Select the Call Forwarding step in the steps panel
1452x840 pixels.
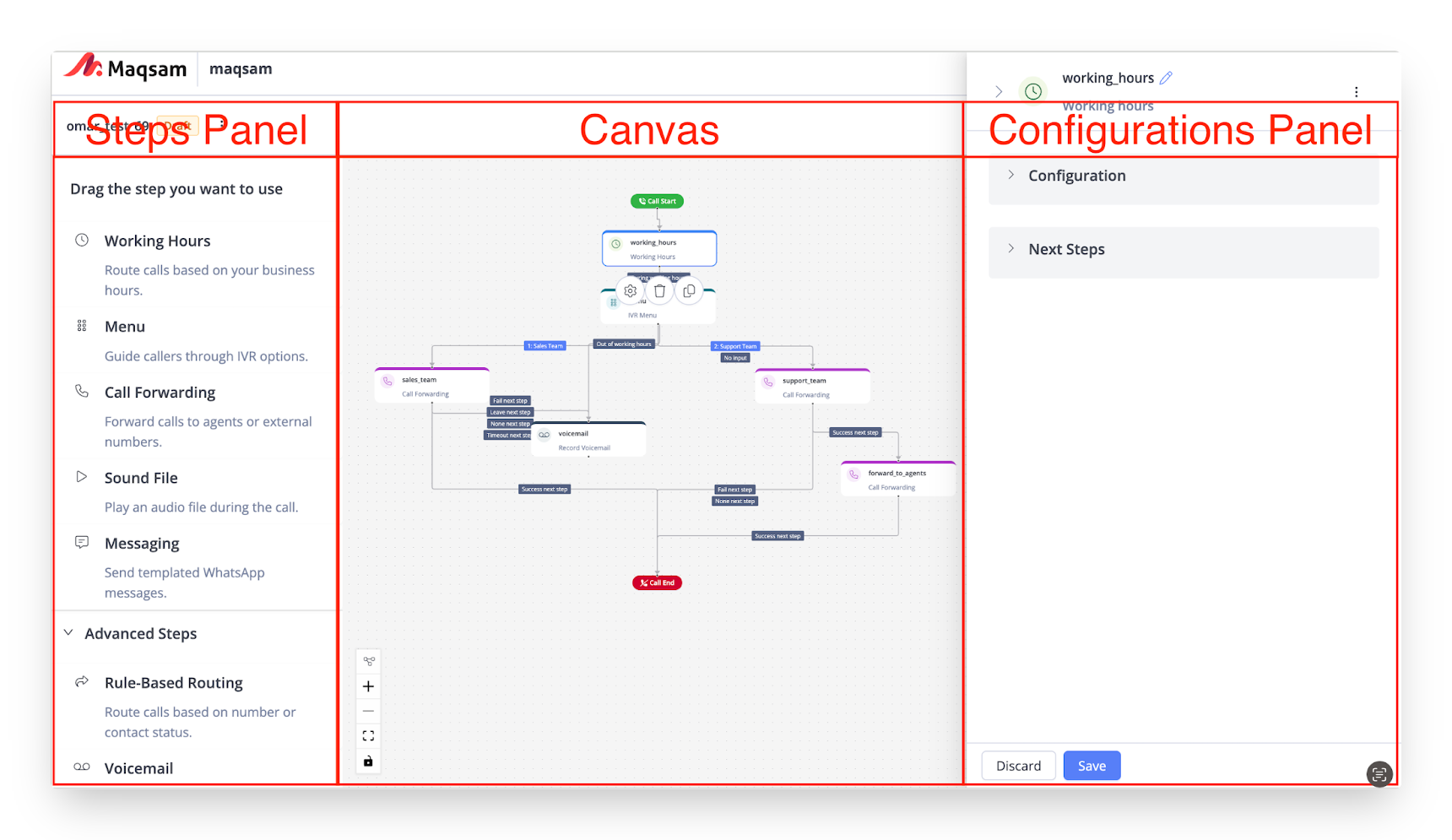tap(160, 393)
